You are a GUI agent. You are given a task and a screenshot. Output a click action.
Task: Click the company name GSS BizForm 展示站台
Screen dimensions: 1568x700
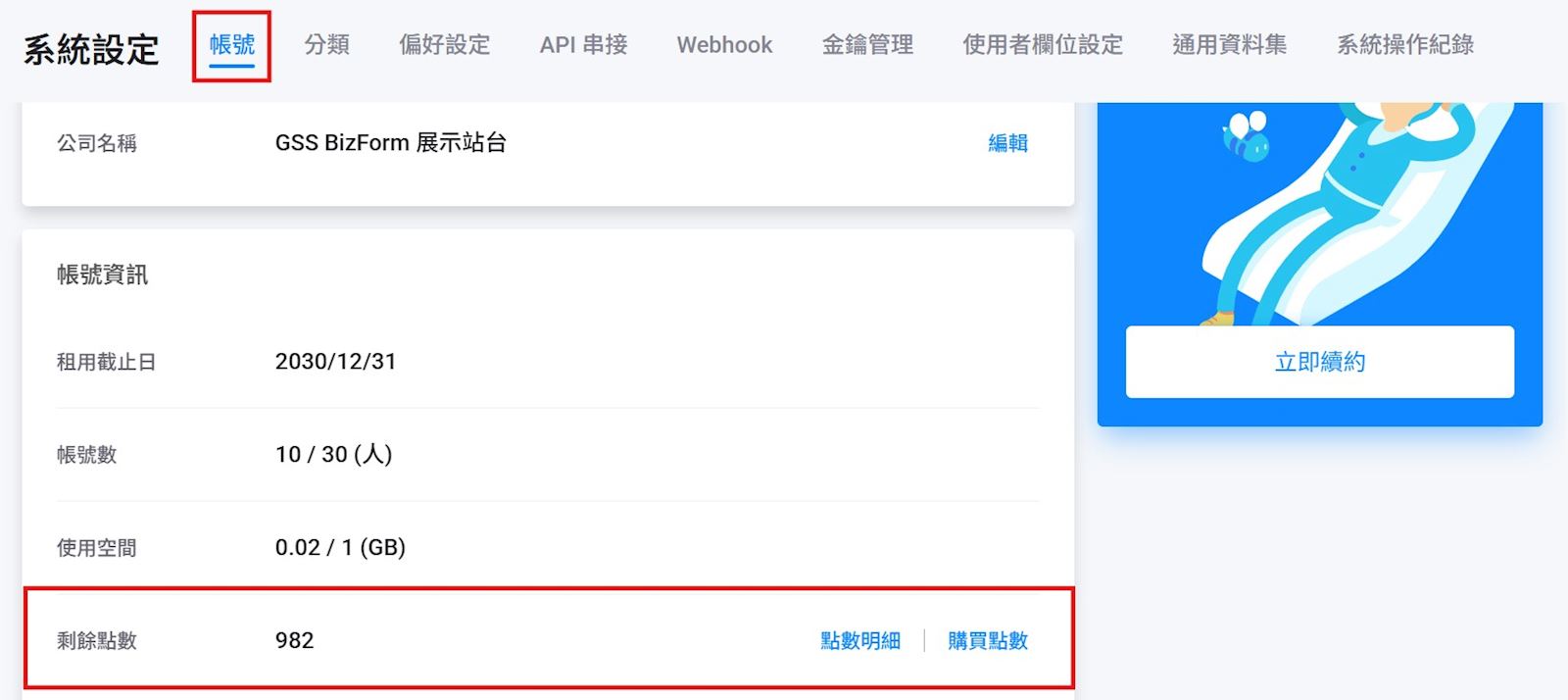coord(391,143)
